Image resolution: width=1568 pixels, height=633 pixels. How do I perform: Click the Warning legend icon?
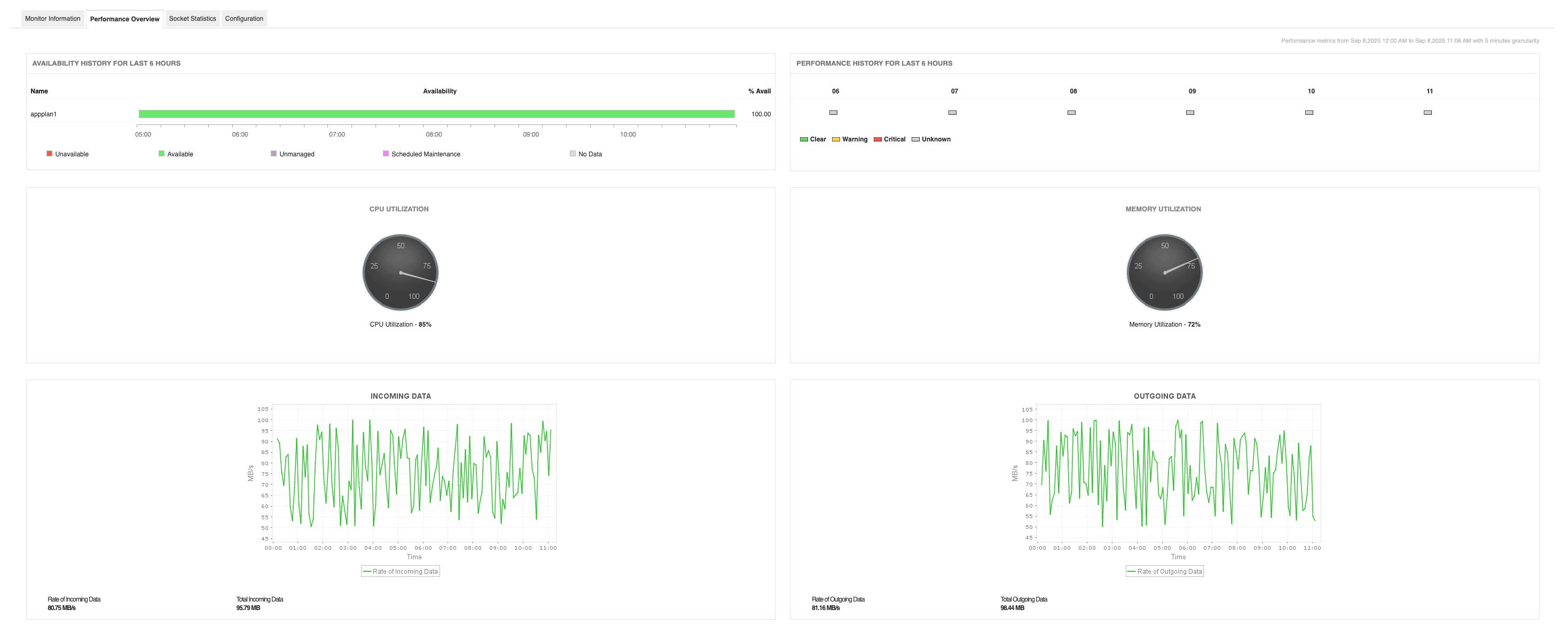pos(836,139)
